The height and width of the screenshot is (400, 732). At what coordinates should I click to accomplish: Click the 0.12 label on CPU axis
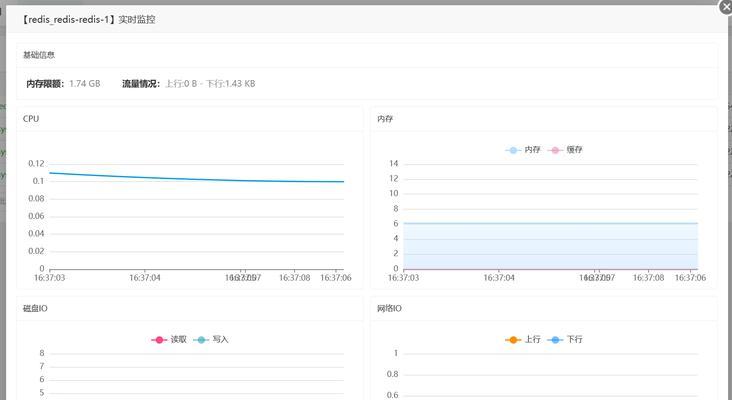tap(36, 163)
